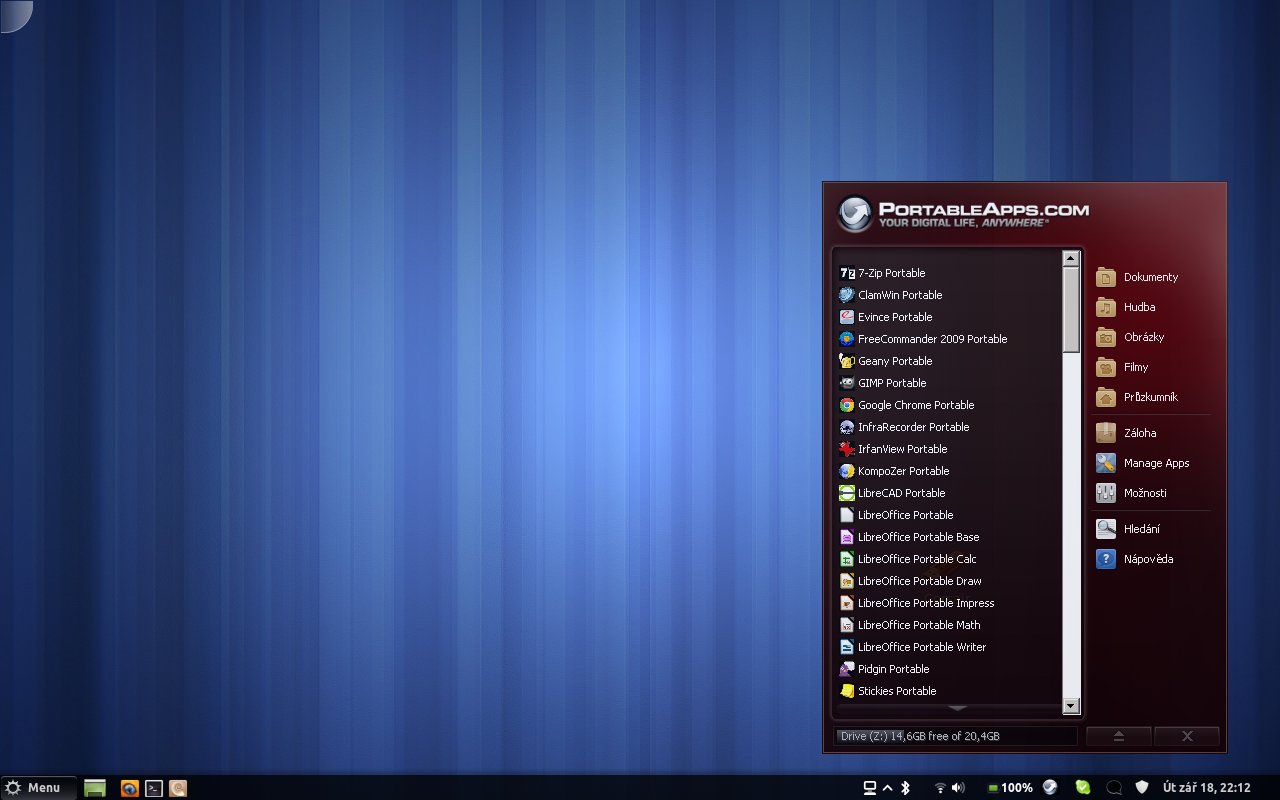Expand the tray caret arrow
Image resolution: width=1280 pixels, height=800 pixels.
[887, 788]
